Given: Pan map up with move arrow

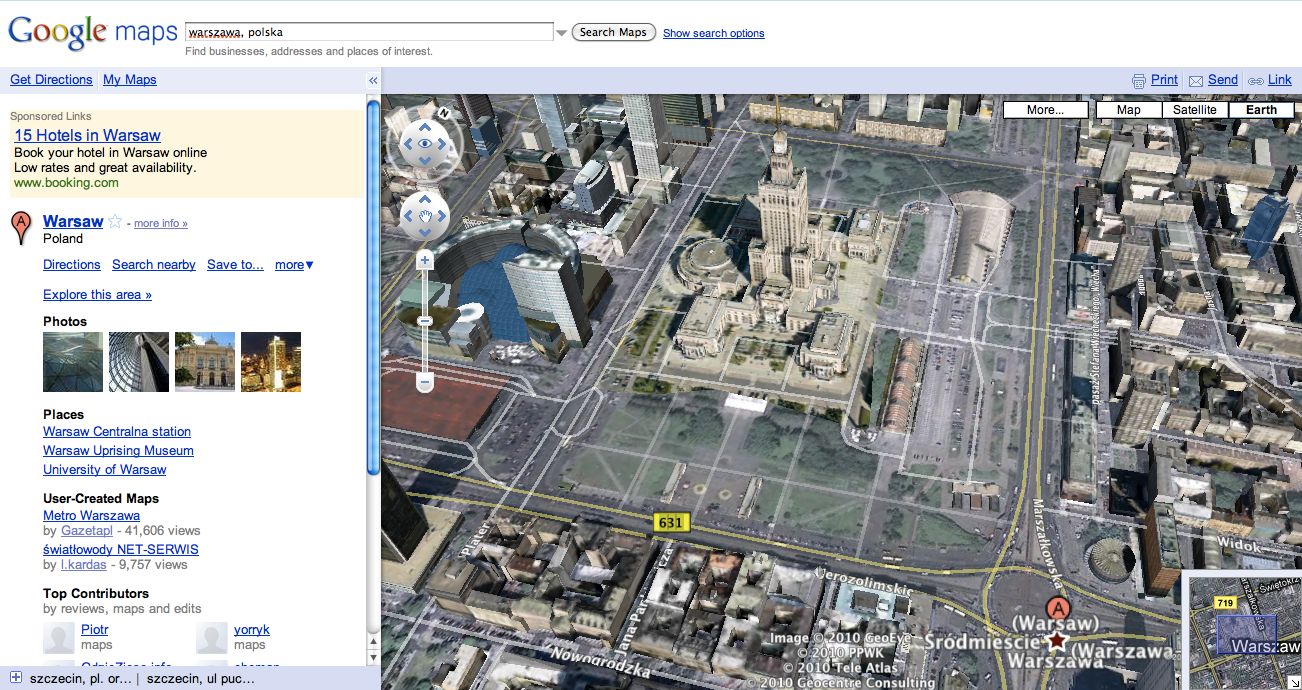Looking at the screenshot, I should (425, 199).
